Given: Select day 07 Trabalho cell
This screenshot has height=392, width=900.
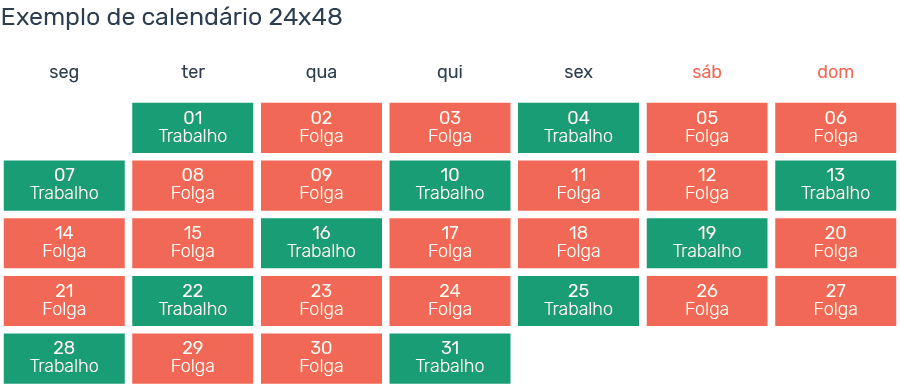Looking at the screenshot, I should point(64,185).
